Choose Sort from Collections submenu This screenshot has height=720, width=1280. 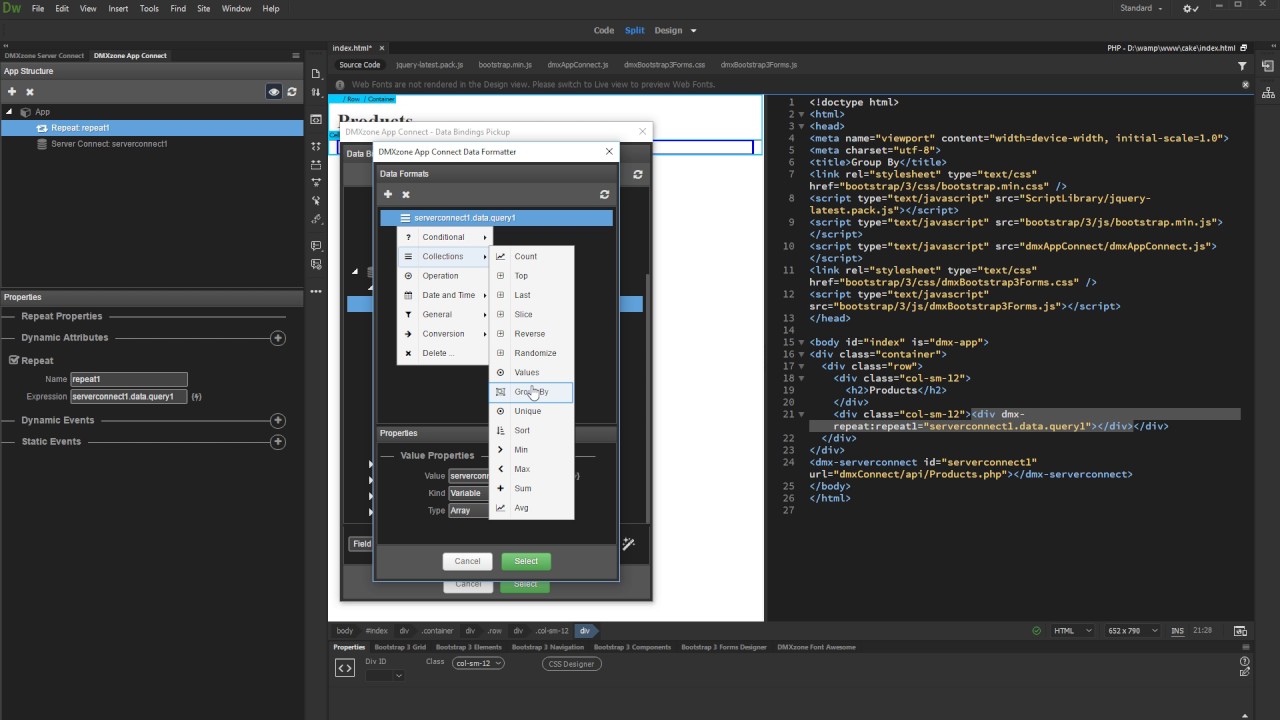coord(532,431)
